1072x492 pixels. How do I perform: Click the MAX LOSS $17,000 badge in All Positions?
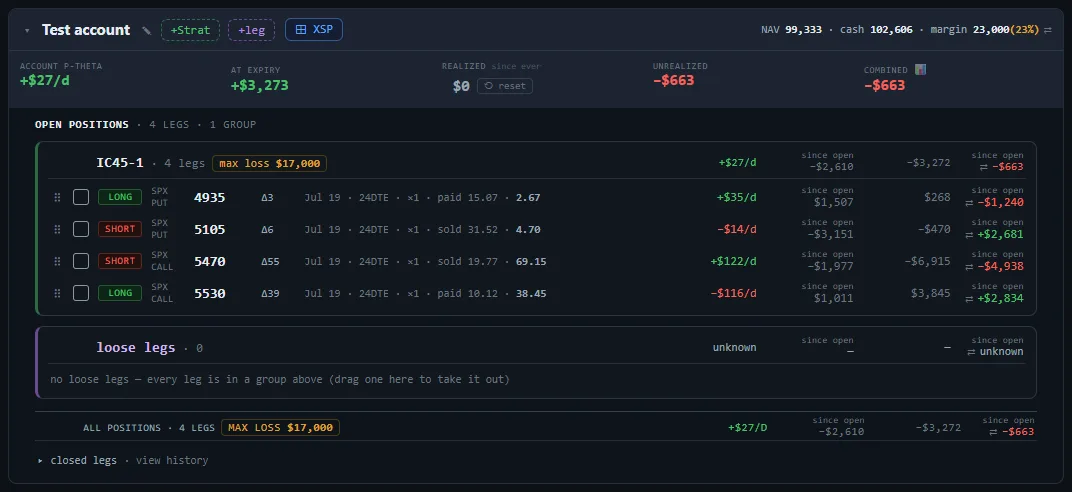(x=280, y=428)
